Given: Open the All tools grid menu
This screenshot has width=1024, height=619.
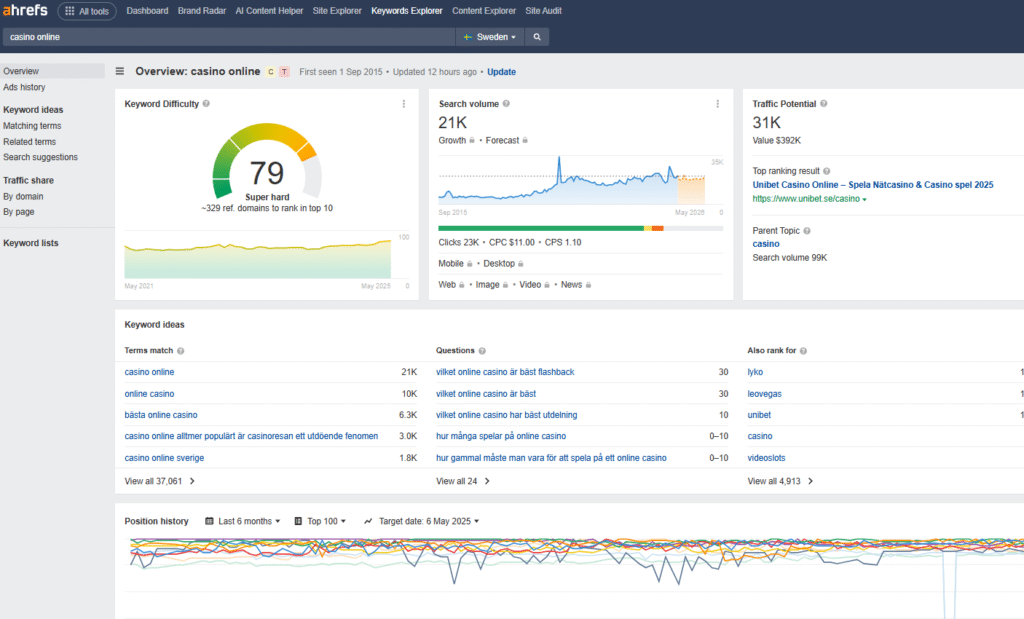Looking at the screenshot, I should pos(87,11).
